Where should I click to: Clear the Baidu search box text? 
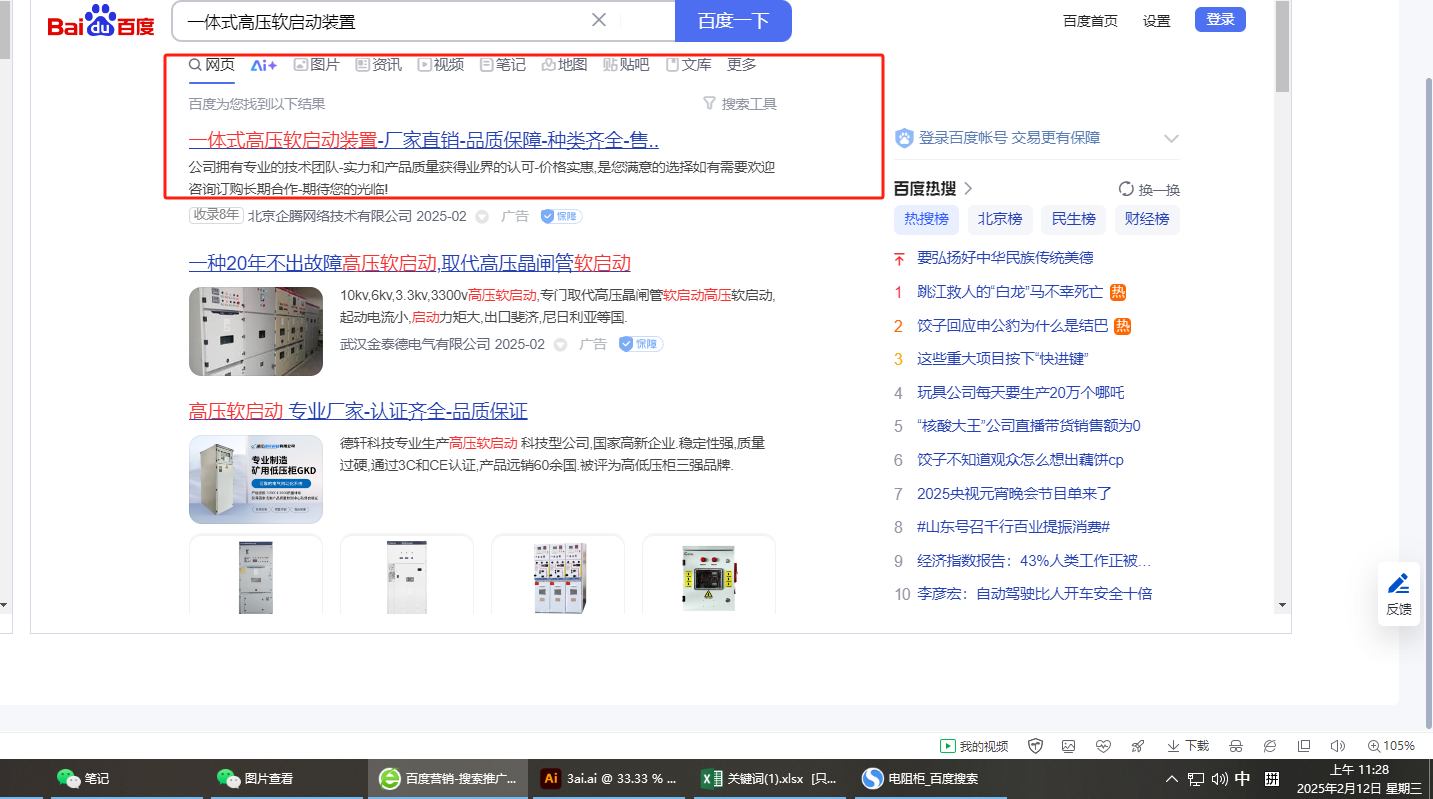[x=598, y=20]
